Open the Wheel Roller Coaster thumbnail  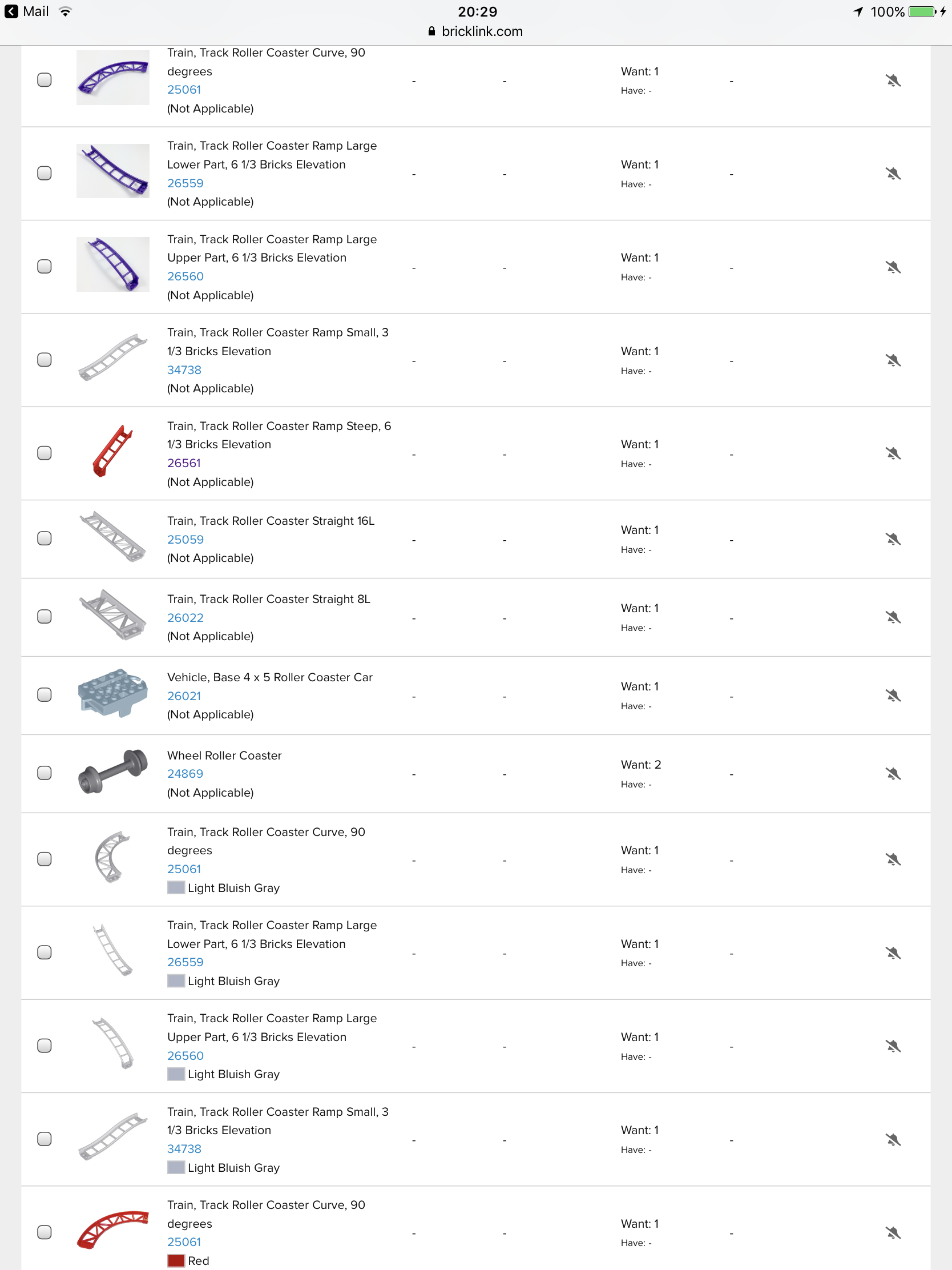[112, 771]
